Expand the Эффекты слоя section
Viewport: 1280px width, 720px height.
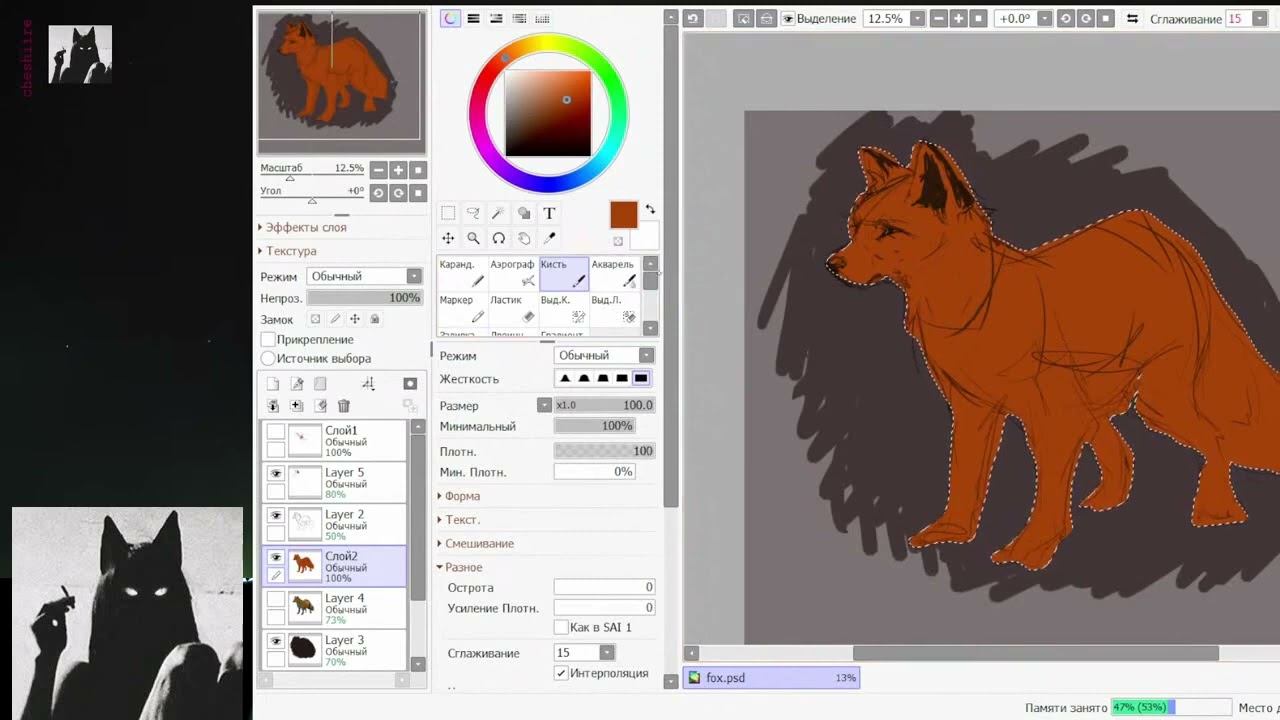pos(305,227)
